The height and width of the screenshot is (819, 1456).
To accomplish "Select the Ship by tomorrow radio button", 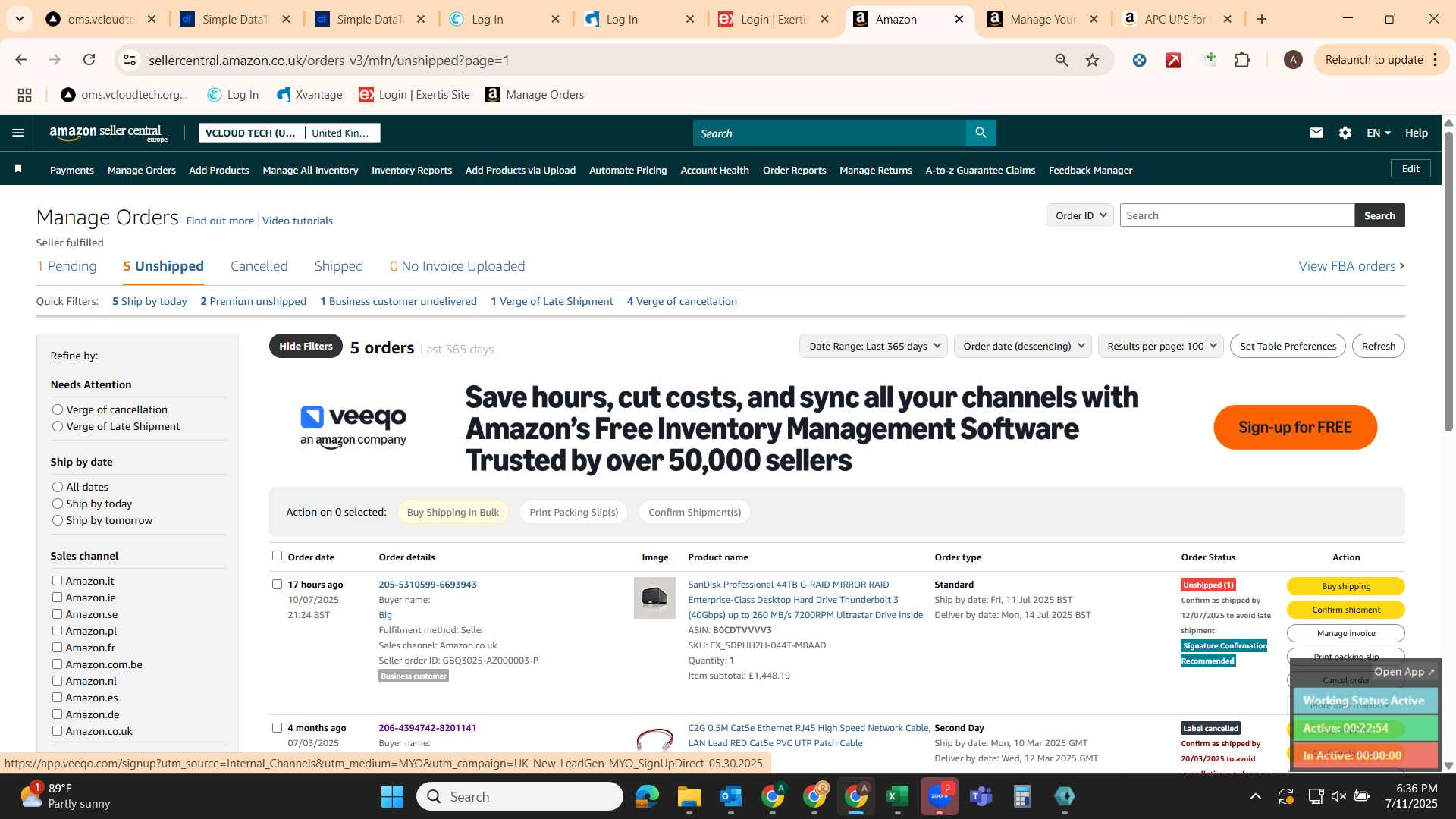I will 57,520.
